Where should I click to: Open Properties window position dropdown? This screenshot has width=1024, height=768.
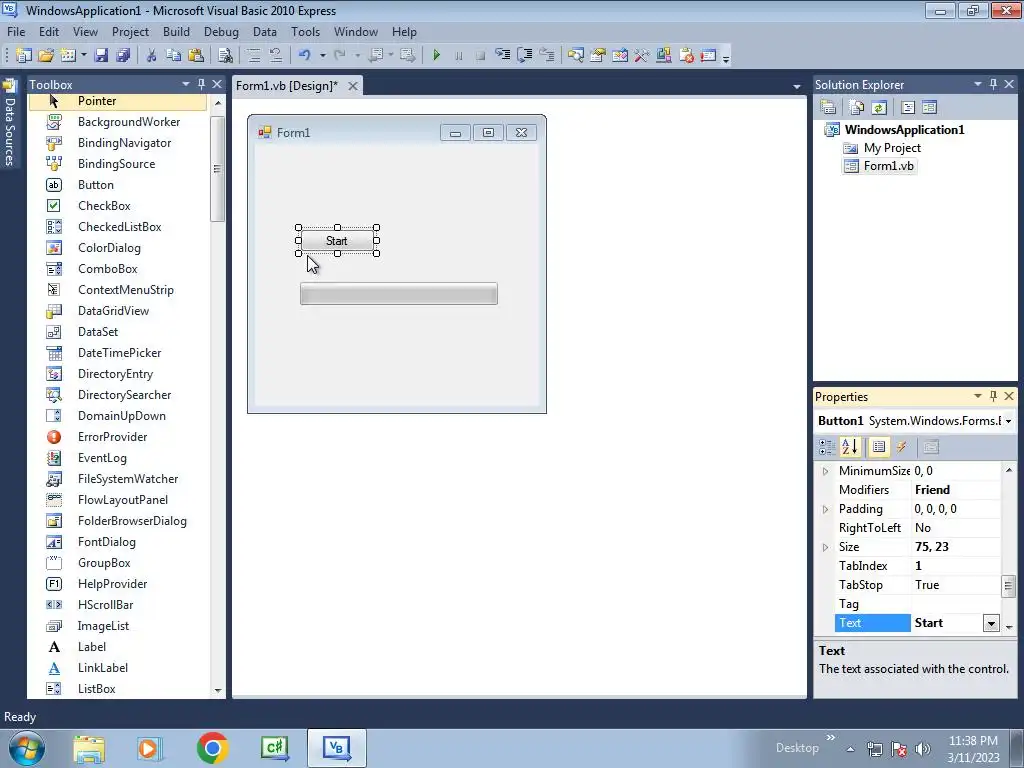(x=978, y=396)
